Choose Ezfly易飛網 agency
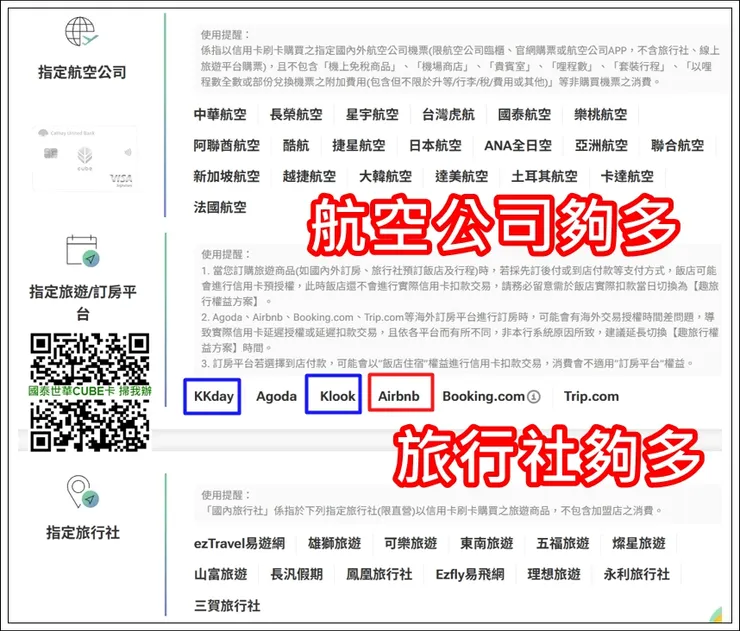The height and width of the screenshot is (631, 740). (470, 574)
